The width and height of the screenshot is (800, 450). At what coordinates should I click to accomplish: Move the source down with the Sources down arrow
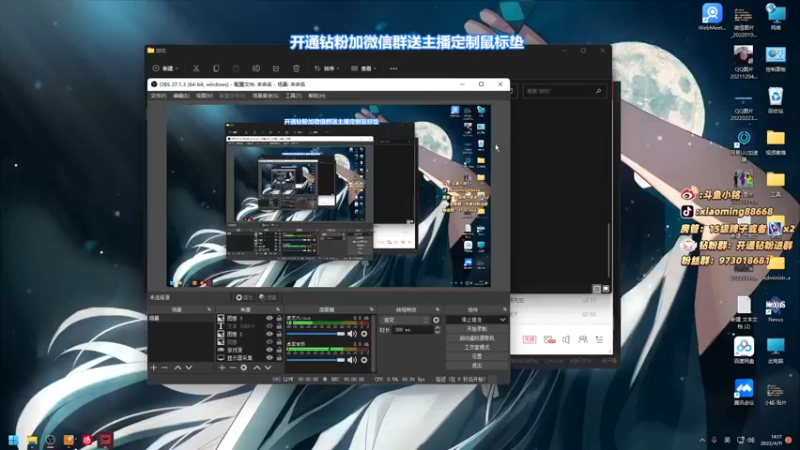268,367
